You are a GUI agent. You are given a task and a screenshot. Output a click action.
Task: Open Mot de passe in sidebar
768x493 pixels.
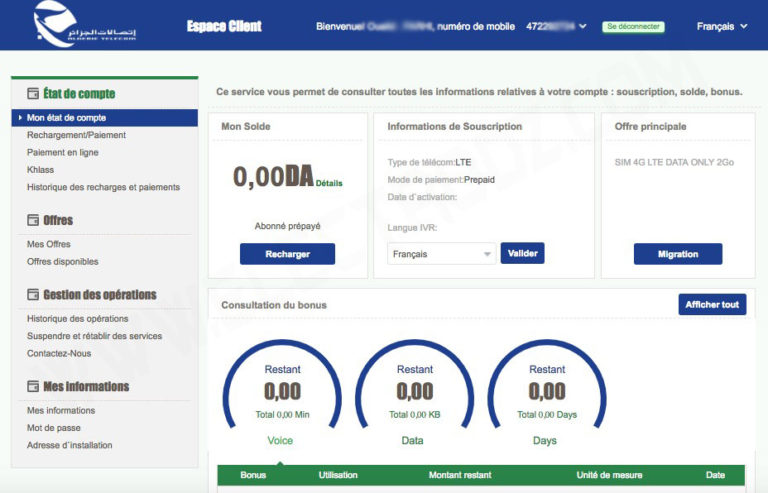[x=54, y=428]
